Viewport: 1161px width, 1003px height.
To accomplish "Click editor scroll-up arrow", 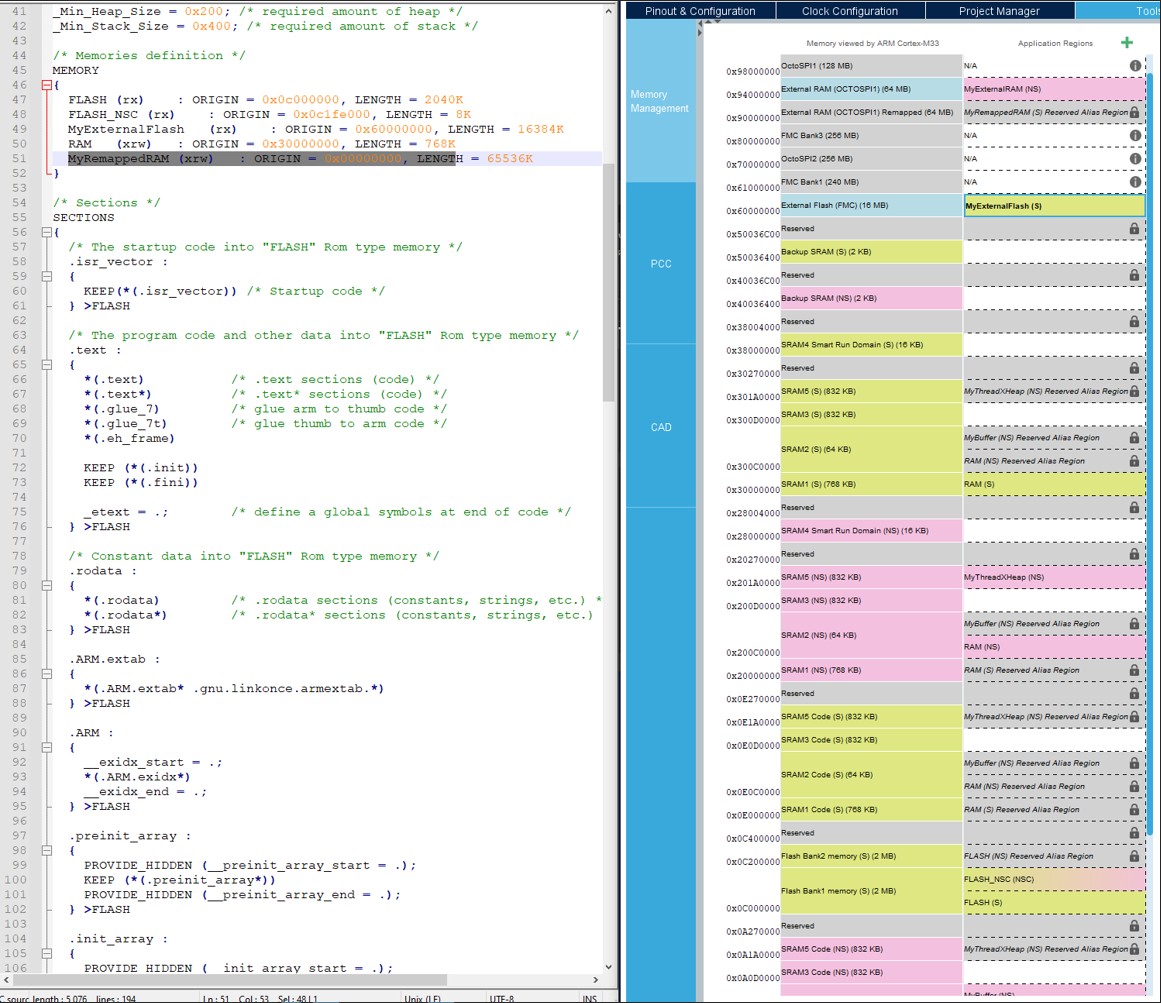I will tap(609, 11).
